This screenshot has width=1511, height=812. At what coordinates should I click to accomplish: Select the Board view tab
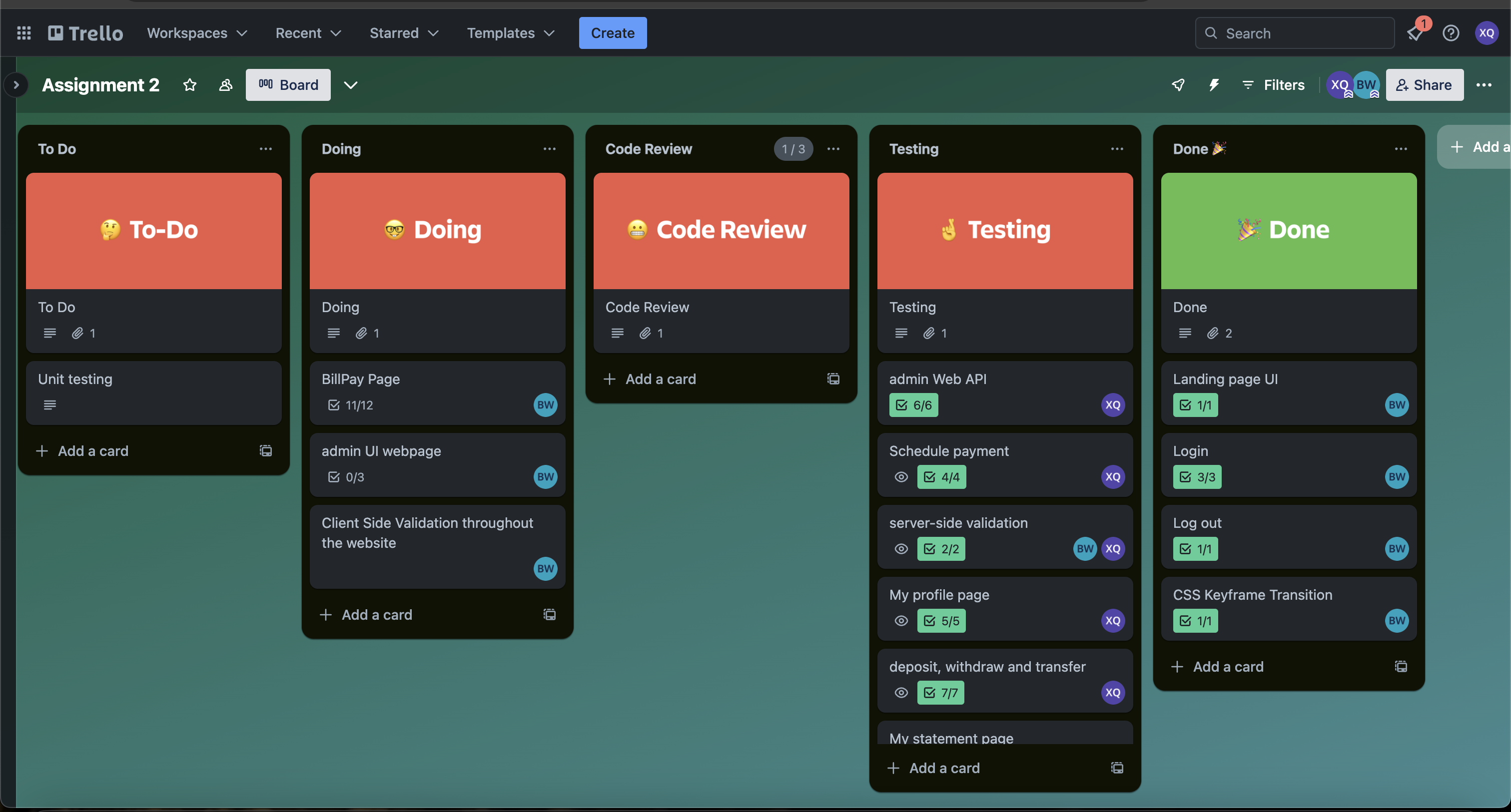point(288,85)
